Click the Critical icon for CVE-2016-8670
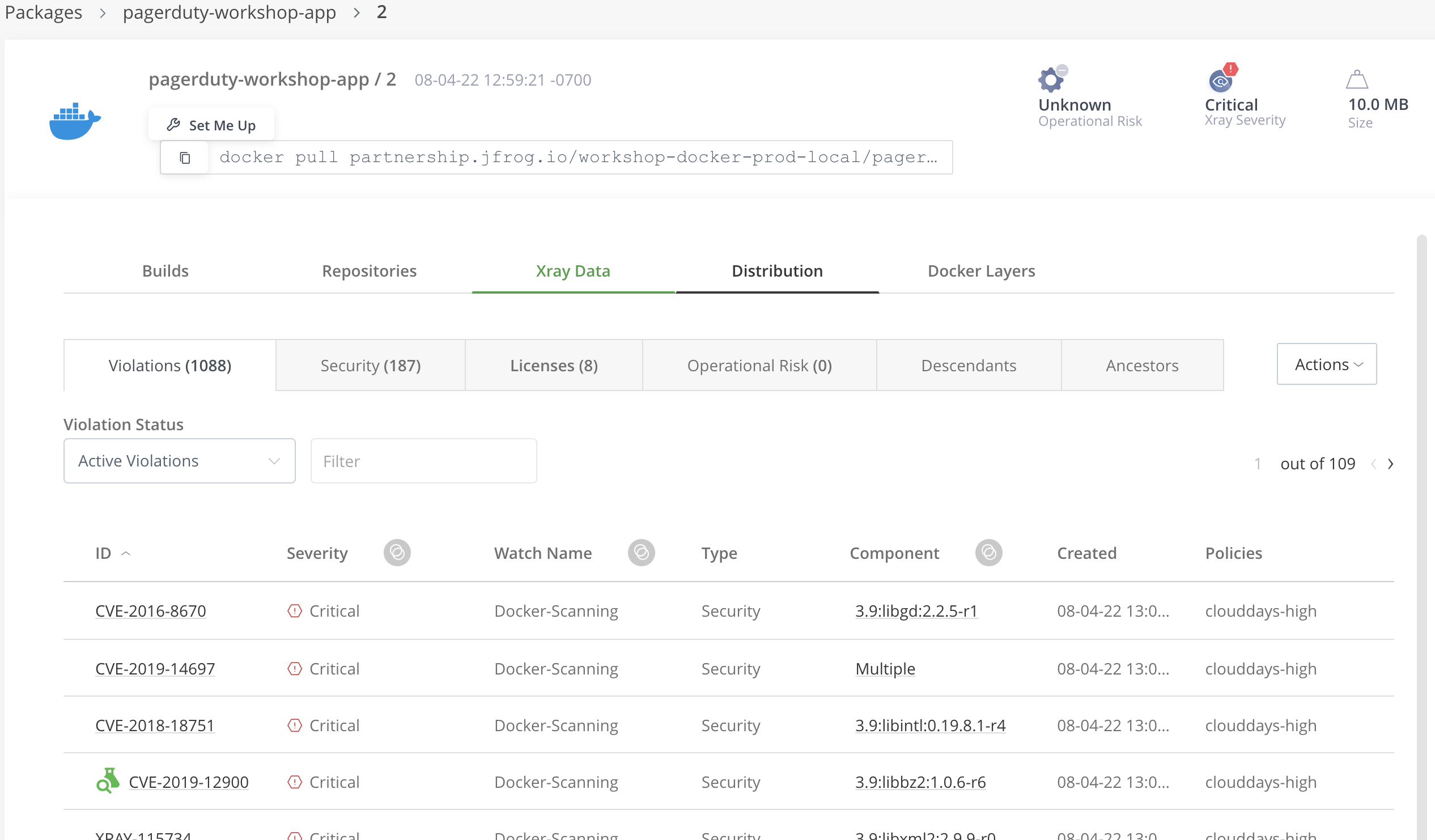The image size is (1435, 840). (294, 610)
